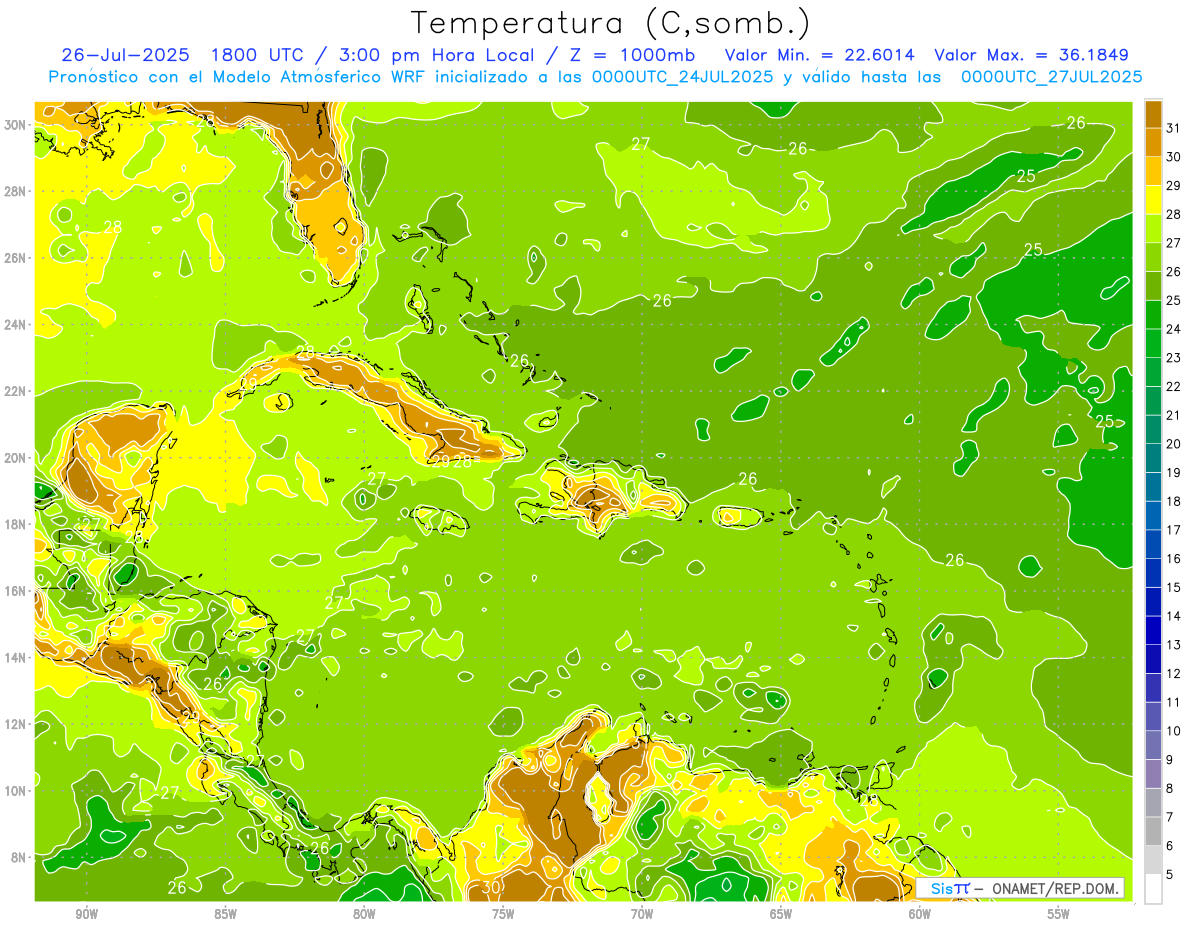Click the legend value "5"
The image size is (1200, 927).
pos(1170,875)
